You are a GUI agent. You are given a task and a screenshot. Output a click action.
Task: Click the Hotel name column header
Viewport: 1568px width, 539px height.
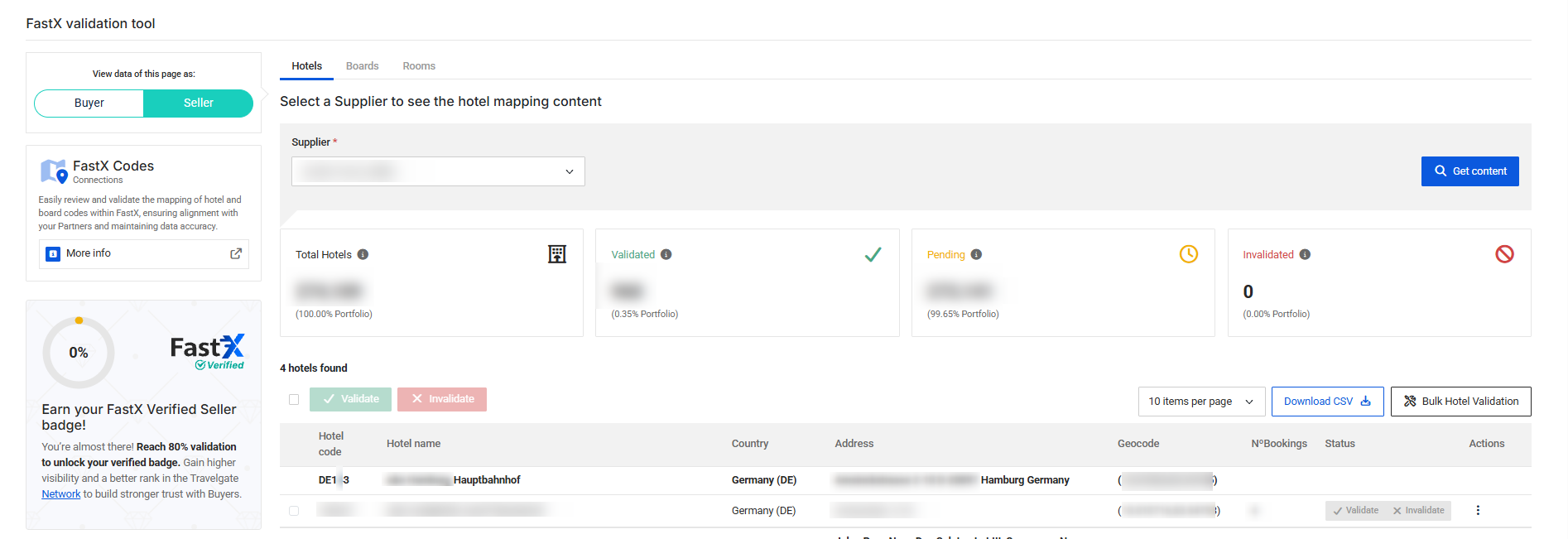click(x=413, y=444)
